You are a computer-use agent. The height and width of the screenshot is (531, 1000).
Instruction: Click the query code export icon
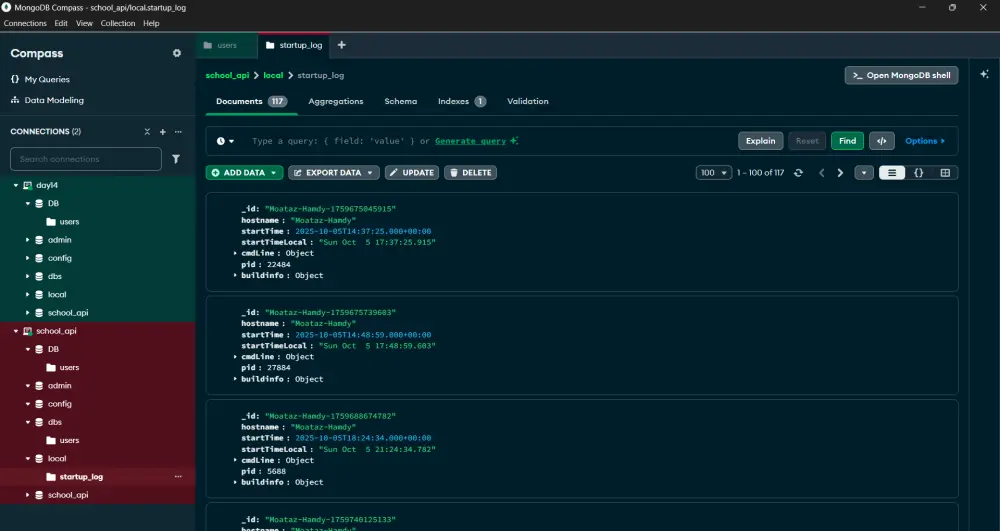pos(881,141)
